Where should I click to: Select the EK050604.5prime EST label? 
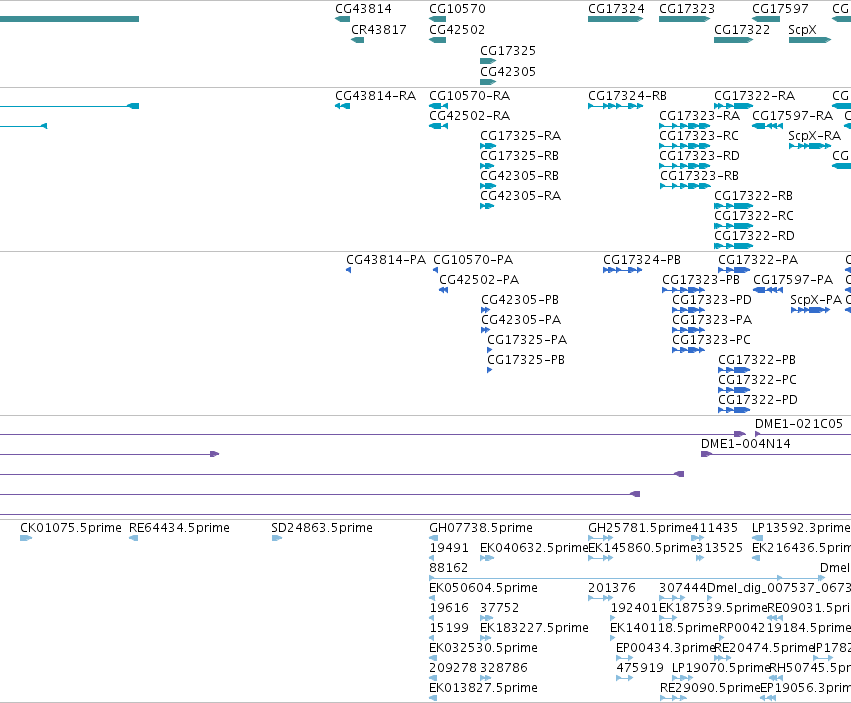484,588
